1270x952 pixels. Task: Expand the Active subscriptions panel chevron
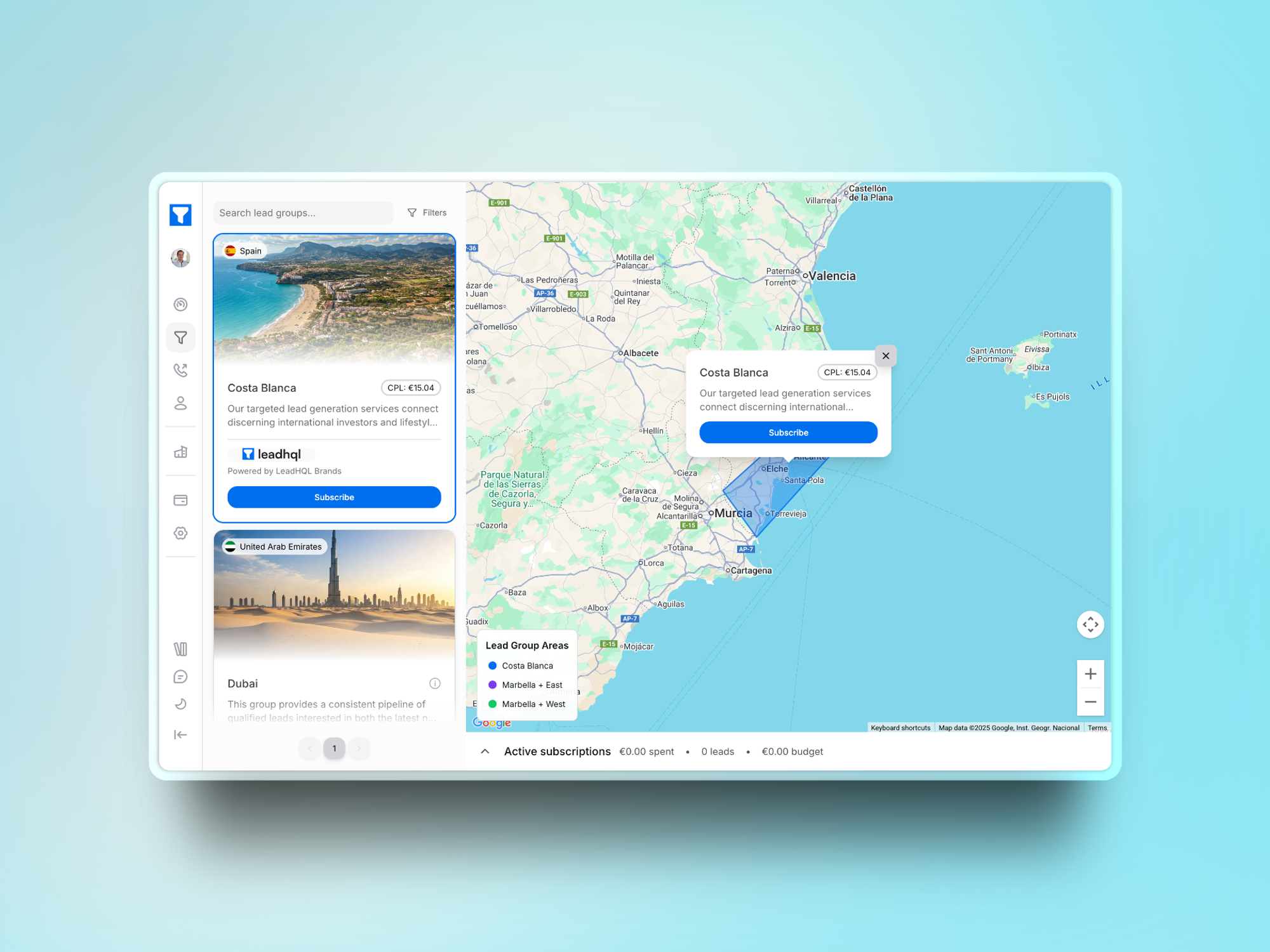click(485, 751)
